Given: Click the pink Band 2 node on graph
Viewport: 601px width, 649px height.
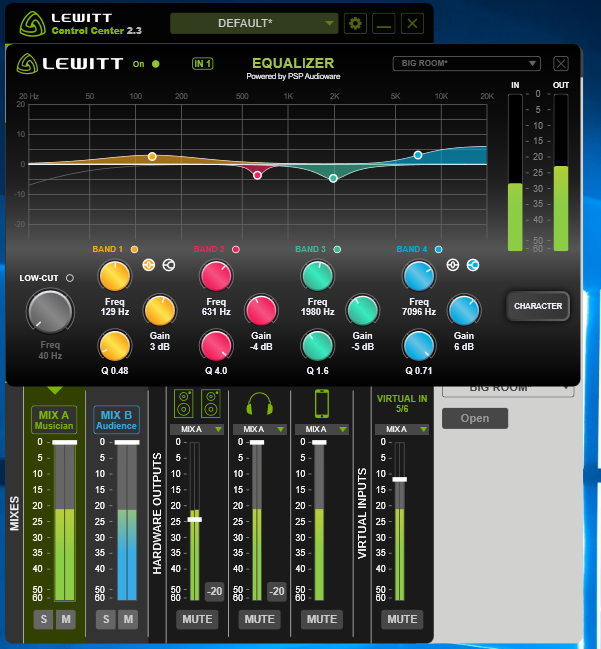Looking at the screenshot, I should point(257,175).
